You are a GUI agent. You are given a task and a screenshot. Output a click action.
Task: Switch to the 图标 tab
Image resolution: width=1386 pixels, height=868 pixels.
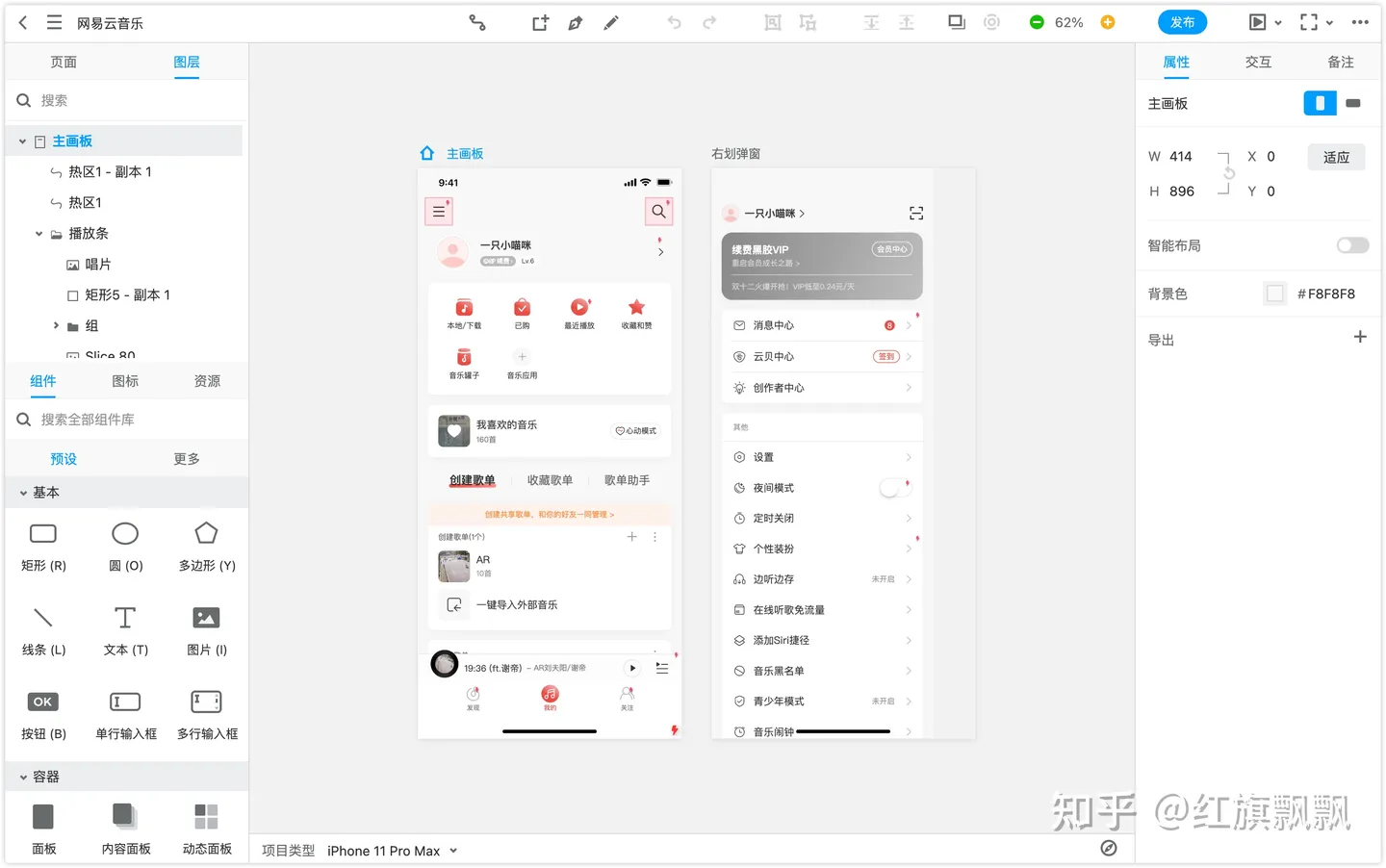pyautogui.click(x=125, y=381)
